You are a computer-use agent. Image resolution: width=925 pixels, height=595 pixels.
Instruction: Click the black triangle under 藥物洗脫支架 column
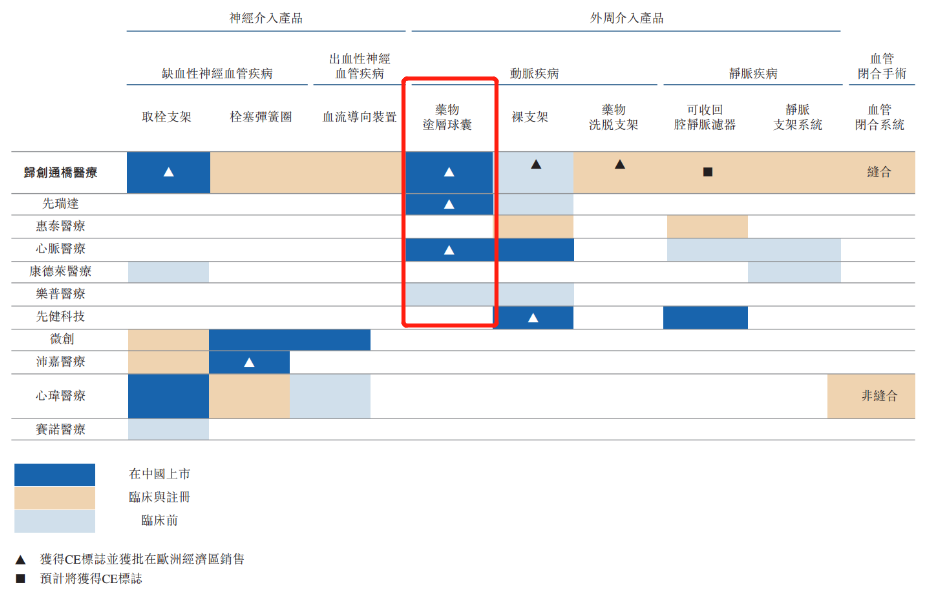pos(620,164)
